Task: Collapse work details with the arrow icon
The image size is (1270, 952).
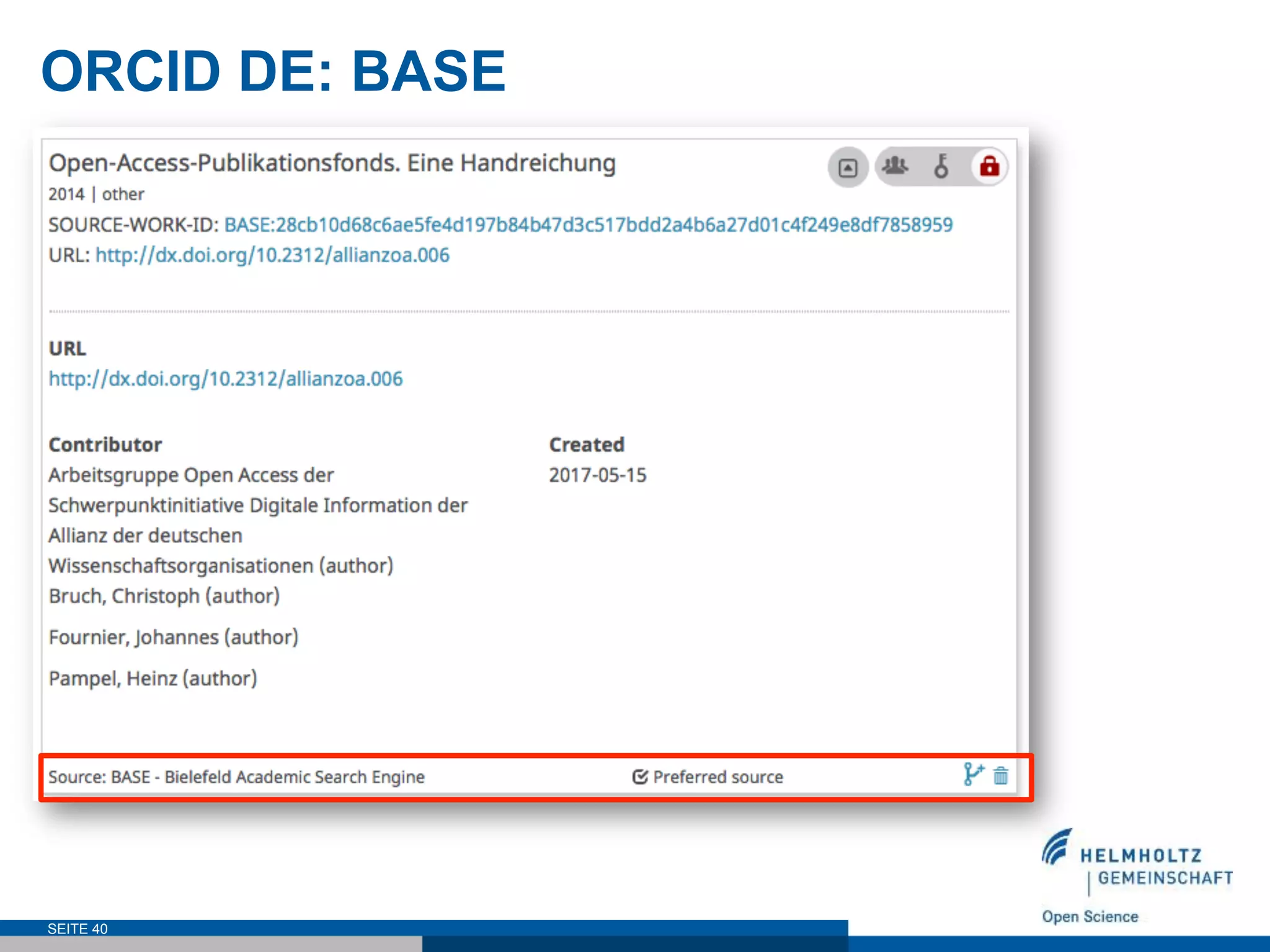Action: click(848, 167)
